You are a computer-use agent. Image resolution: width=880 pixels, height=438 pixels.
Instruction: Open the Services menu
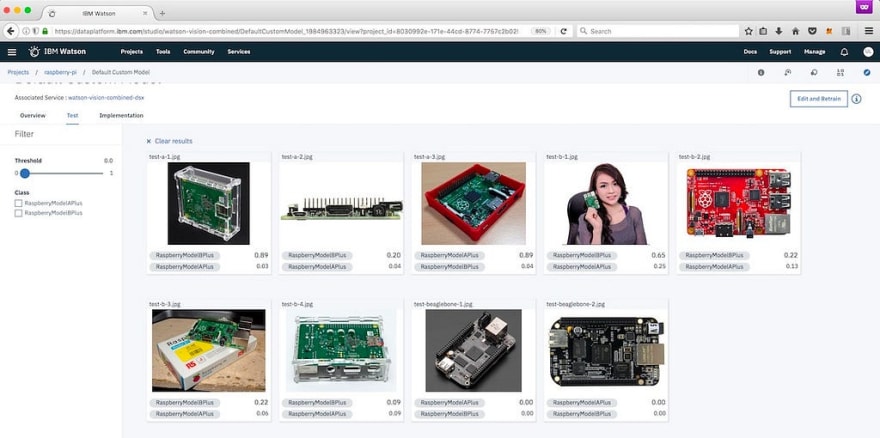click(x=239, y=52)
